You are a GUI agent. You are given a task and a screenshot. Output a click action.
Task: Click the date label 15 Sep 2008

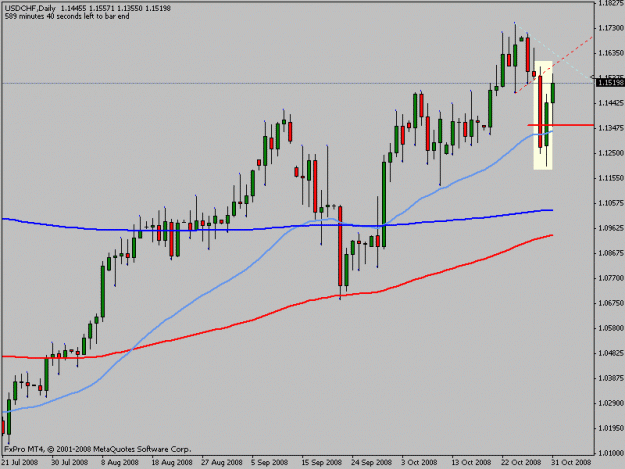tap(322, 462)
